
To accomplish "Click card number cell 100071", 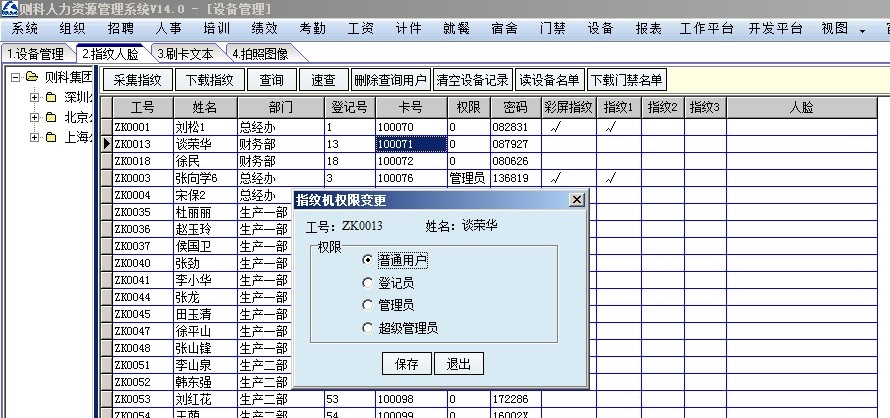I will 411,144.
